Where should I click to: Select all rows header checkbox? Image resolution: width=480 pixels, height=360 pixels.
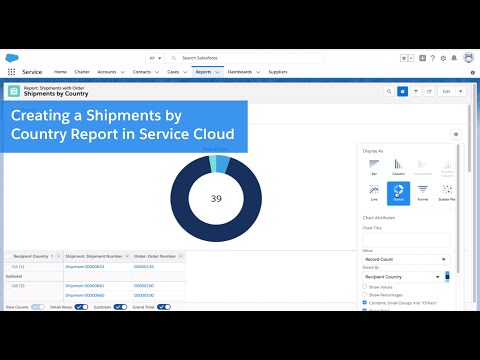click(8, 256)
